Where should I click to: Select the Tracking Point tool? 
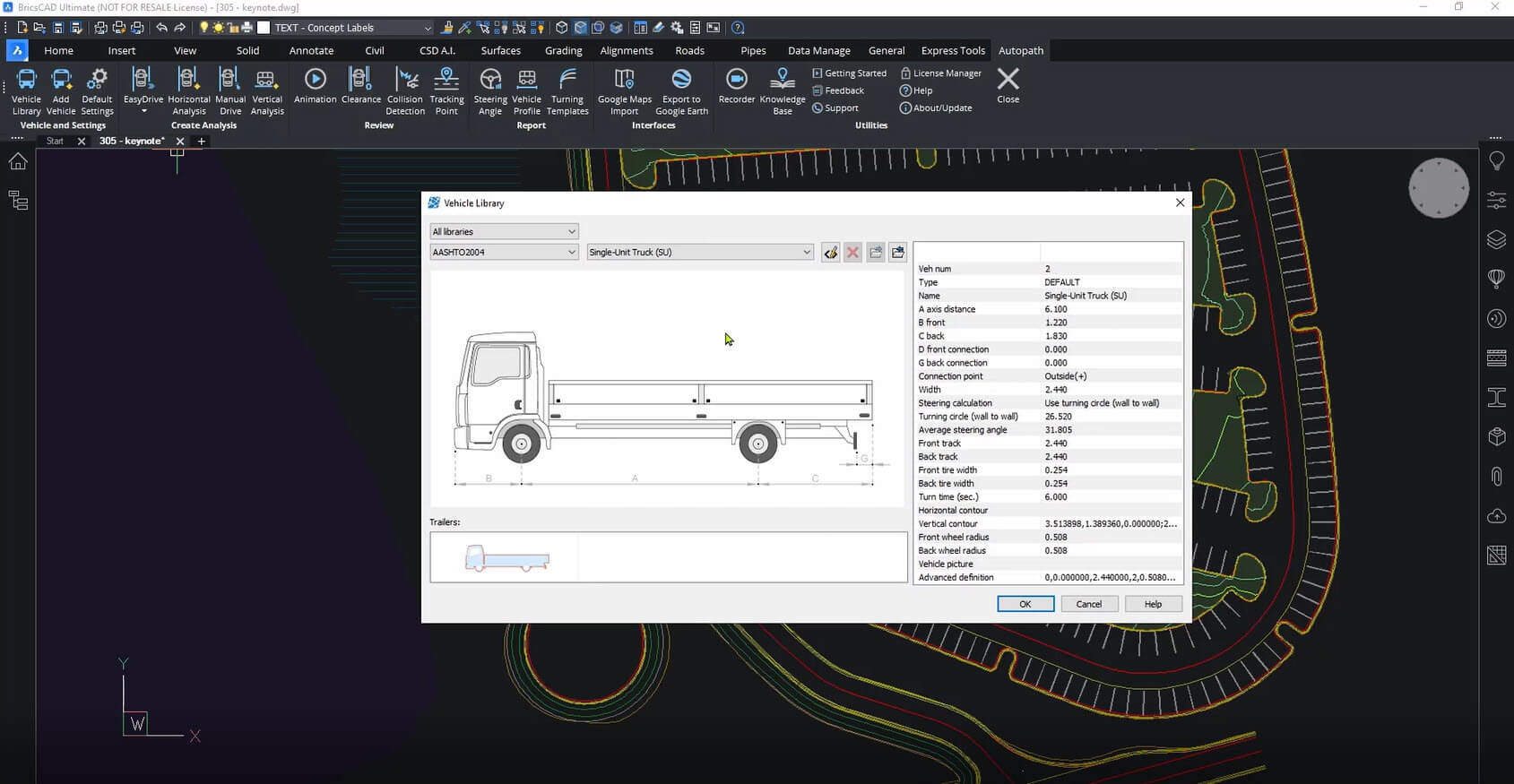click(446, 91)
